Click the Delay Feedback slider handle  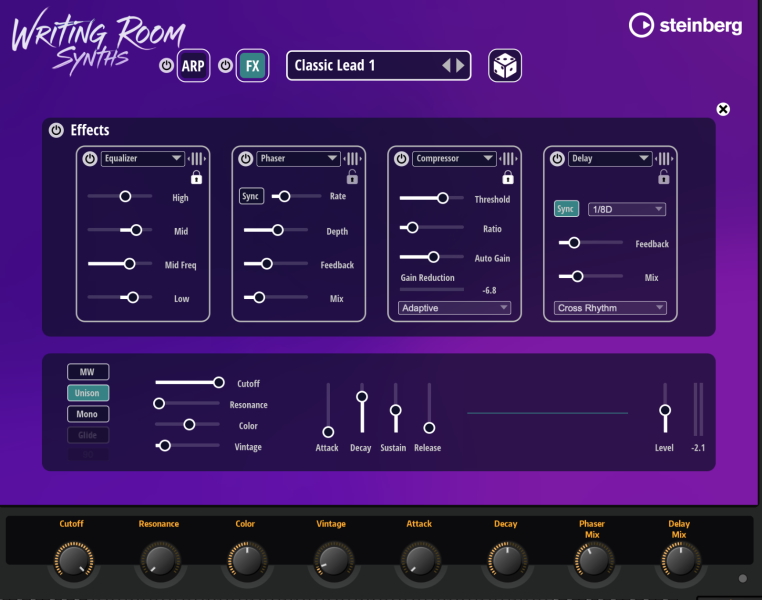click(574, 242)
